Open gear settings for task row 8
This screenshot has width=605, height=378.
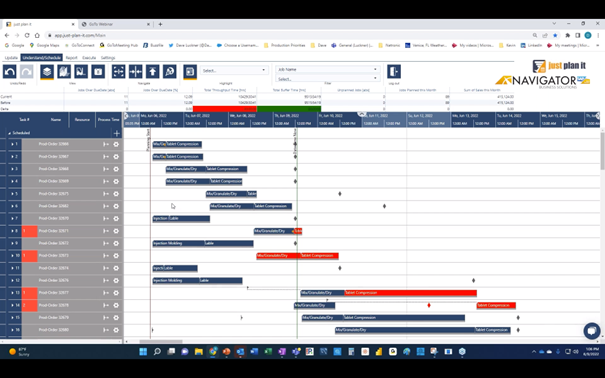[x=116, y=231]
